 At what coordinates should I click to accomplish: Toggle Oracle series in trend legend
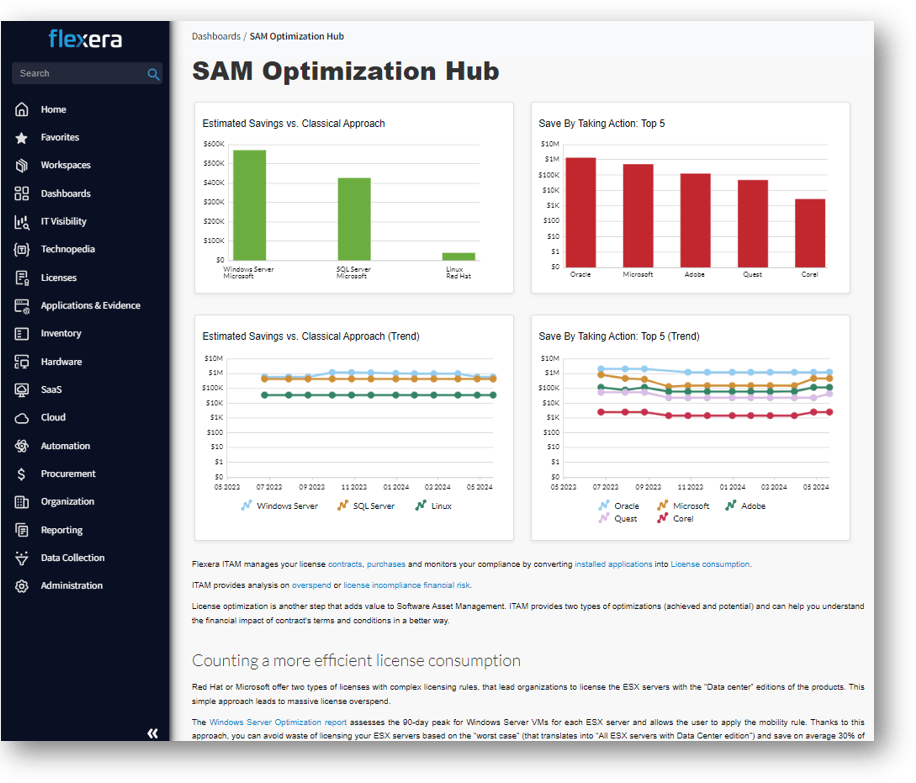coord(619,506)
